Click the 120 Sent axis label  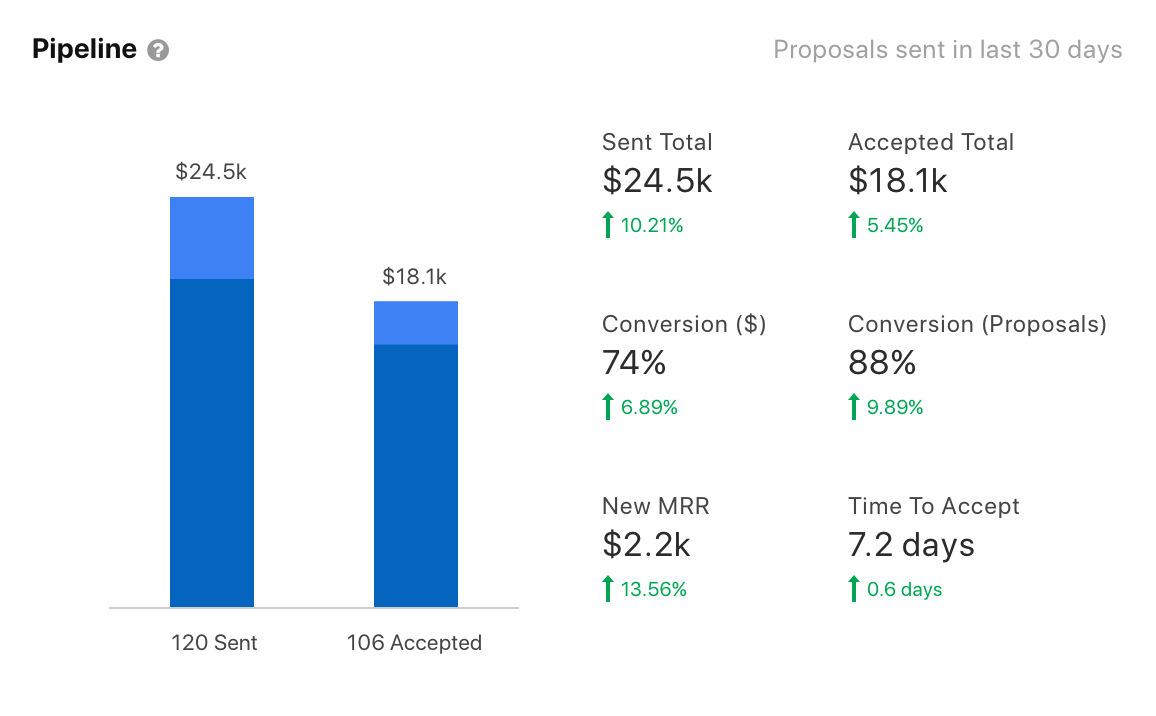213,643
